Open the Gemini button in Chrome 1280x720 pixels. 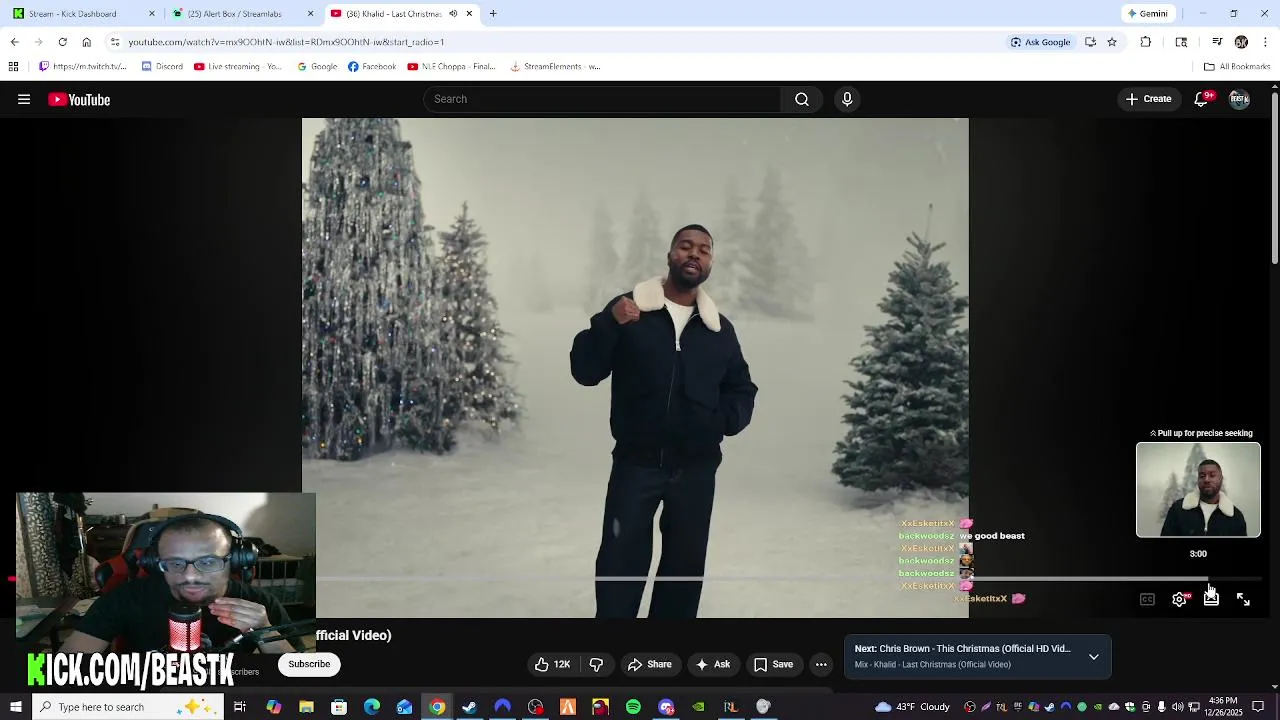click(1147, 14)
